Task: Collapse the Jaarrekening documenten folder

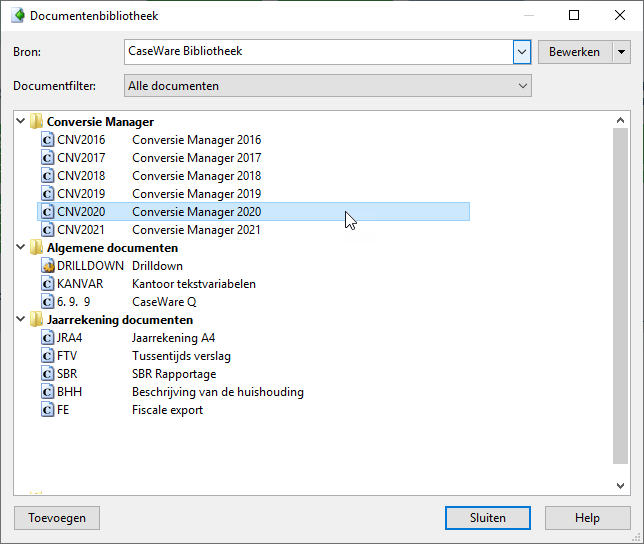Action: [x=21, y=319]
